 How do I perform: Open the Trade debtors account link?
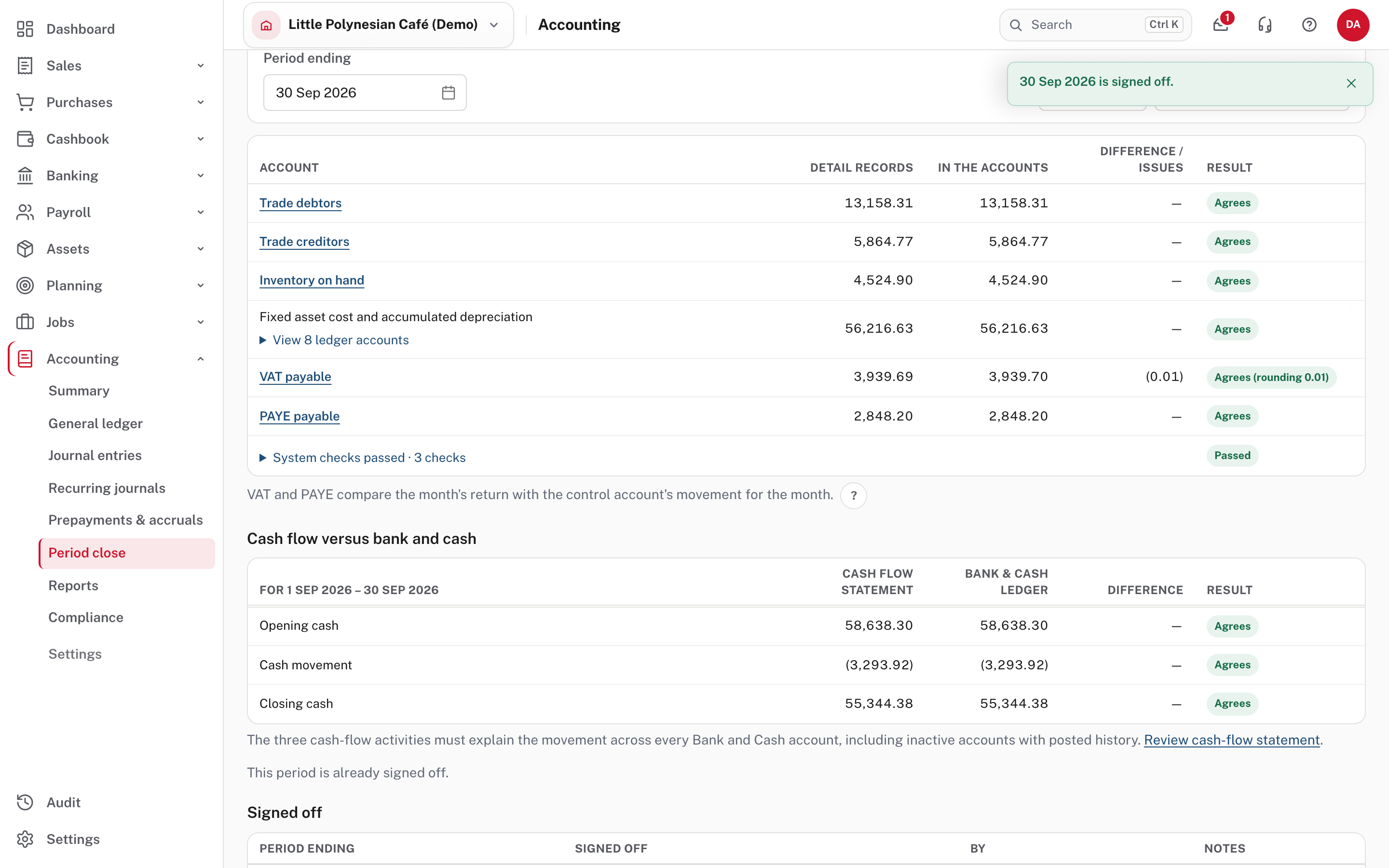click(x=300, y=203)
